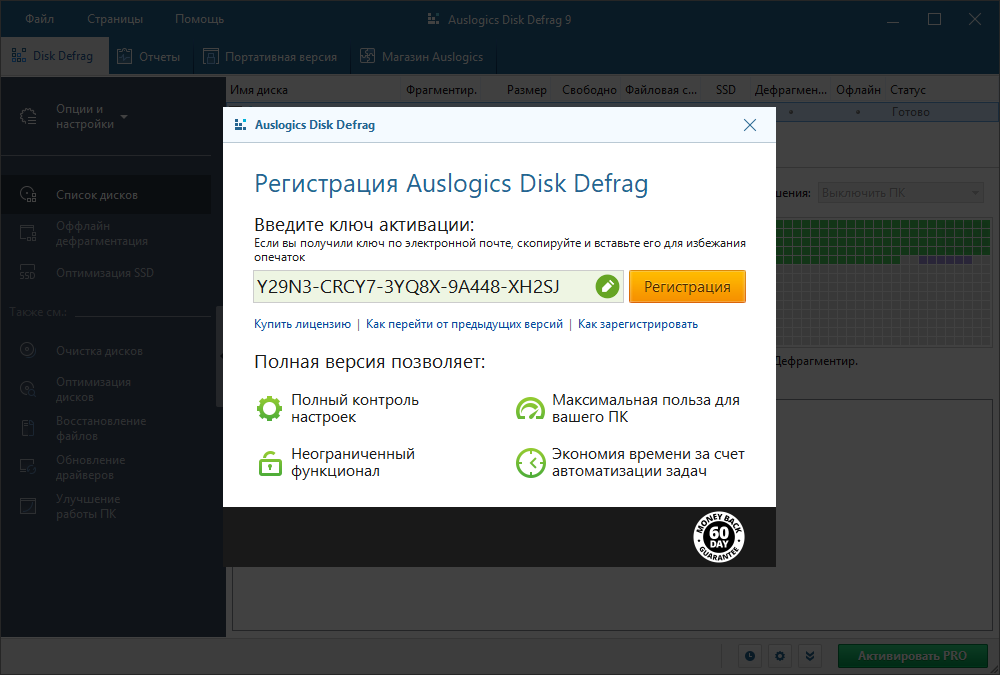Click the Улучшение работы ПК icon

click(x=27, y=506)
